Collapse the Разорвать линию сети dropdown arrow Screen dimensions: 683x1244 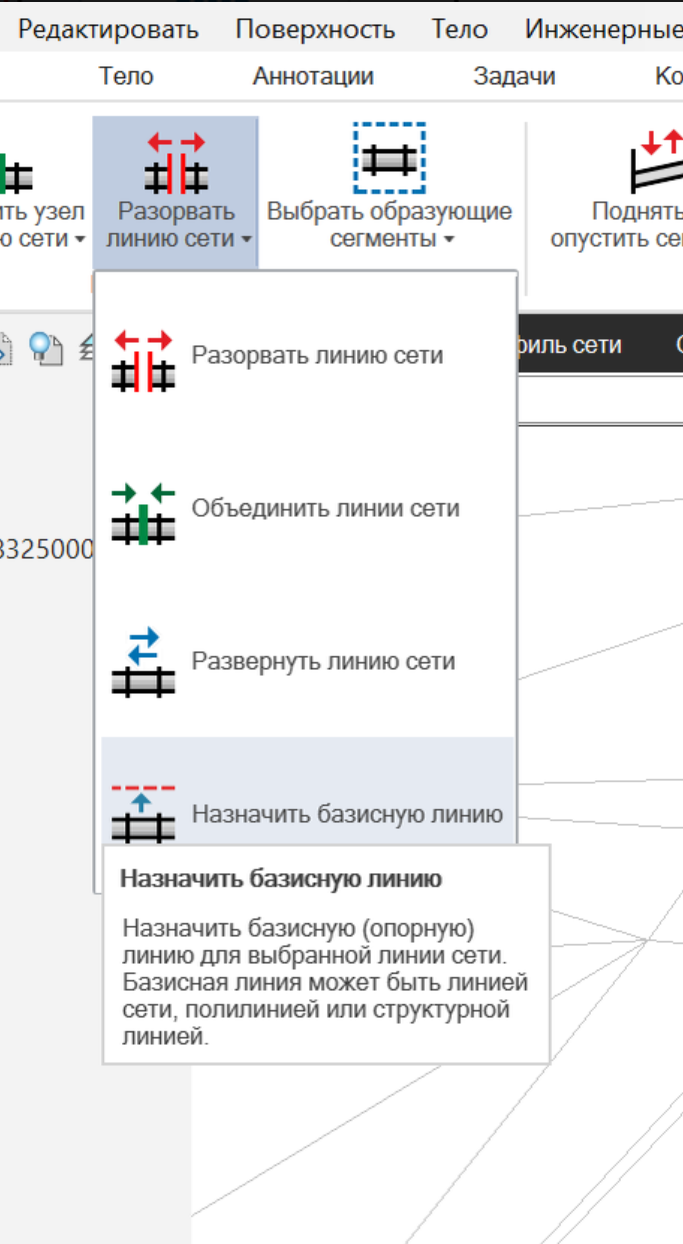pos(245,240)
